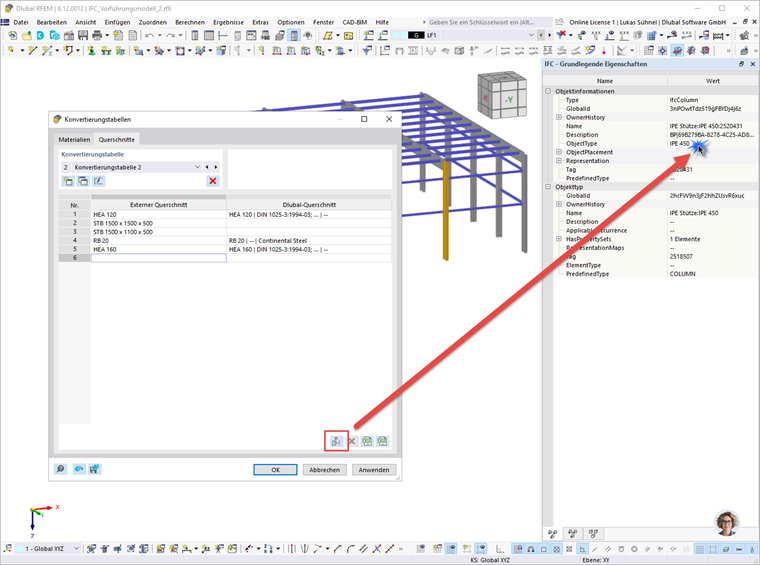This screenshot has width=760, height=565.
Task: Go to the previous conversion table arrow
Action: (x=207, y=167)
